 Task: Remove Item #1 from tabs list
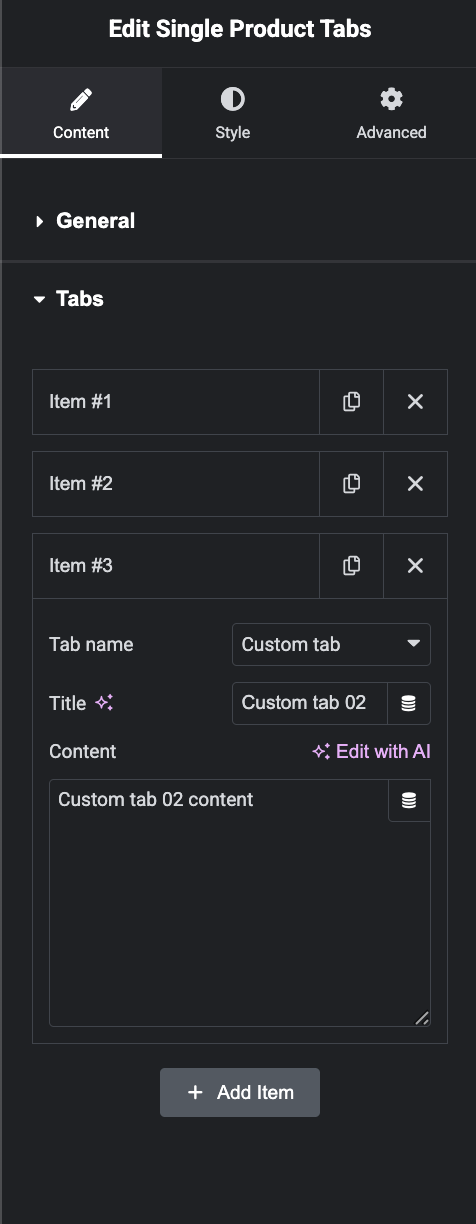tap(415, 402)
